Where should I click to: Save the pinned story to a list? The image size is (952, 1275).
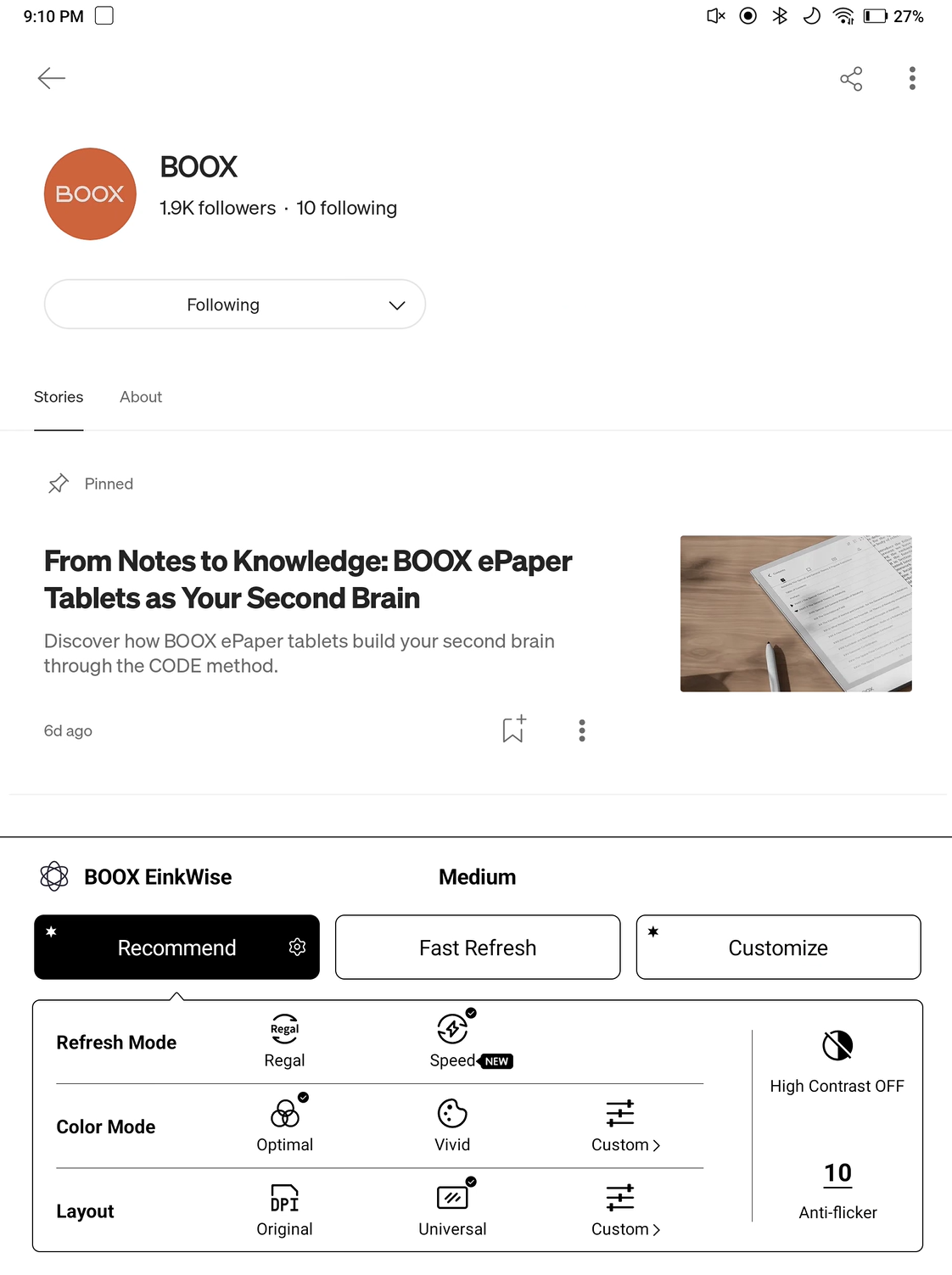(x=513, y=730)
